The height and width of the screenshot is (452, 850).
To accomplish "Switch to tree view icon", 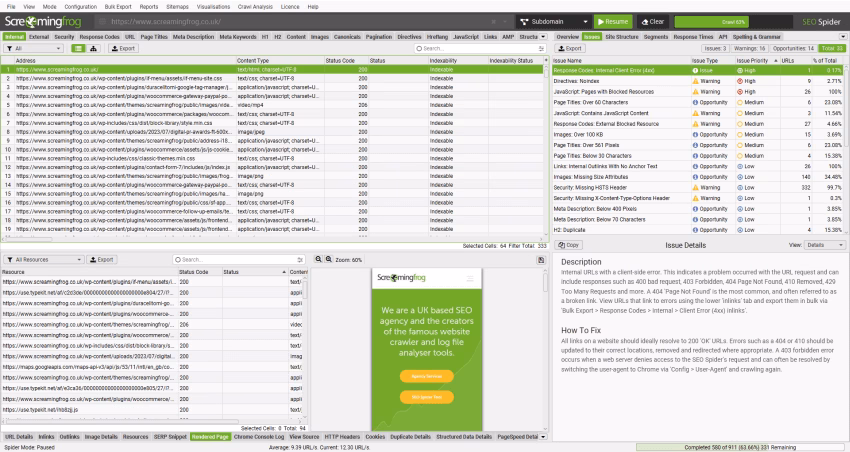I will coord(93,48).
